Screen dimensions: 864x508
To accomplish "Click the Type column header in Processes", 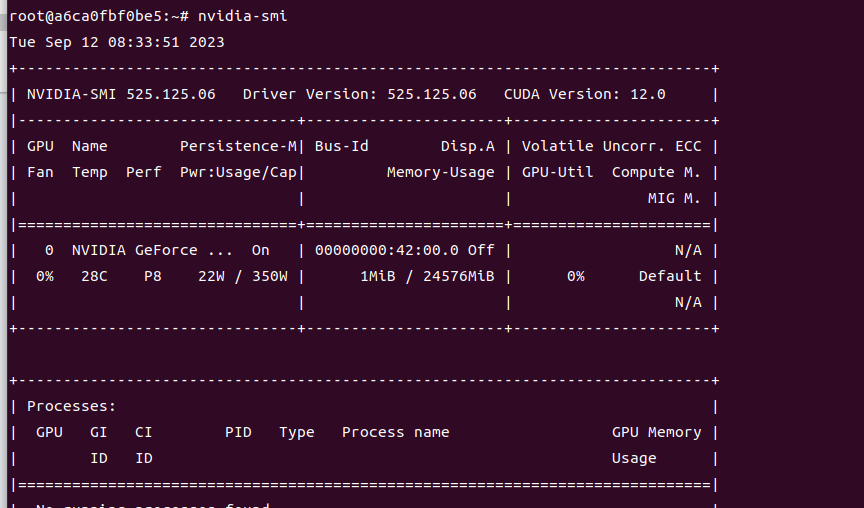I will (296, 433).
